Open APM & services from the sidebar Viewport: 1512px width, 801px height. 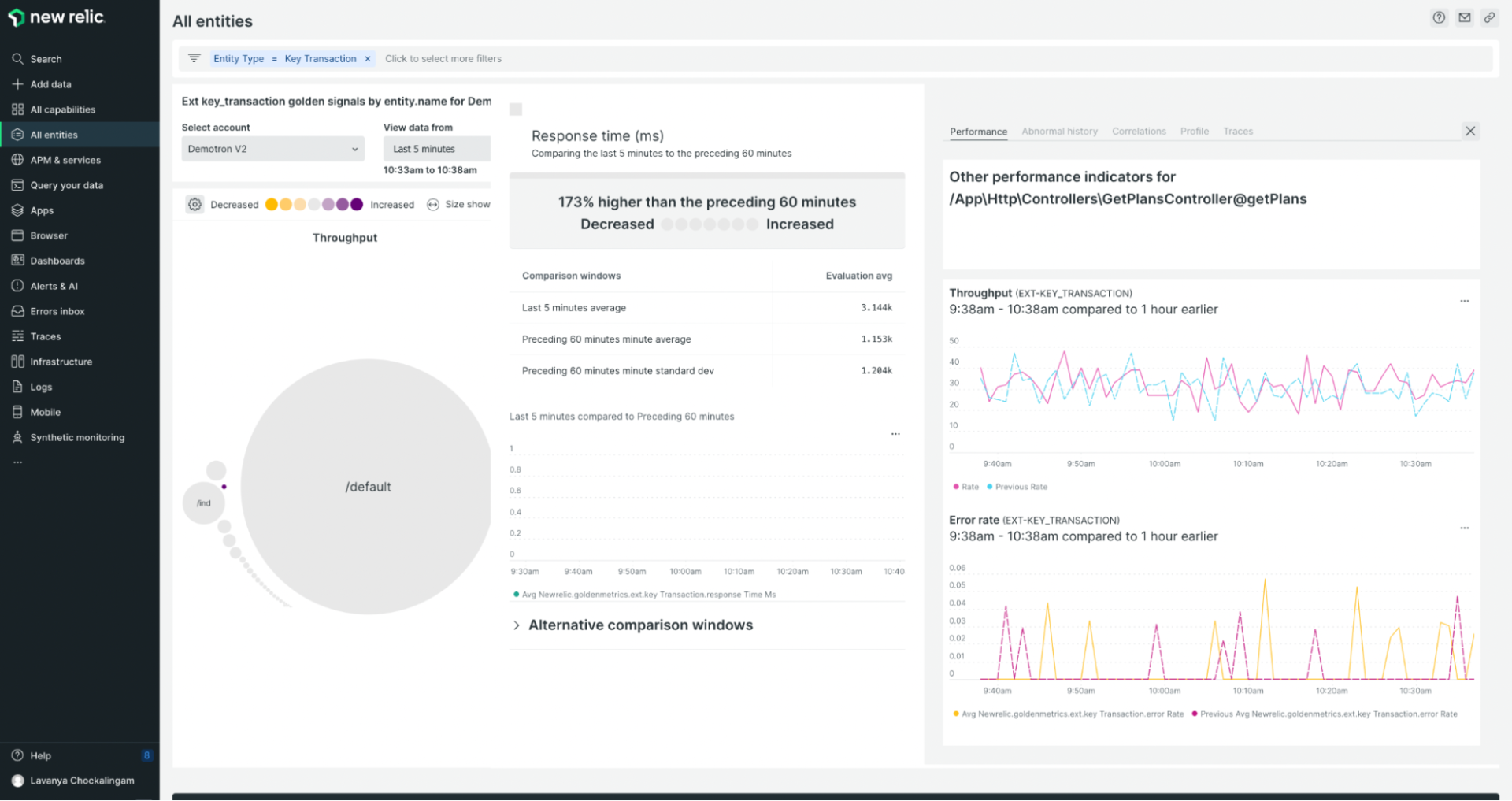click(x=65, y=160)
